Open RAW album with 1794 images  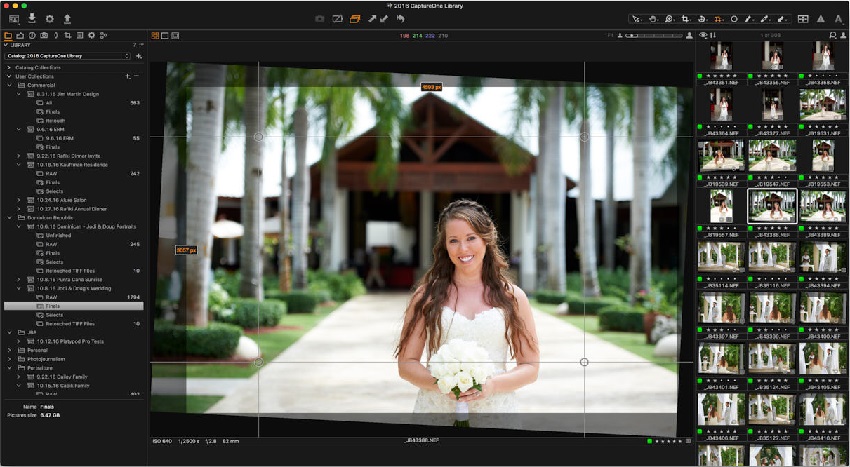point(74,297)
